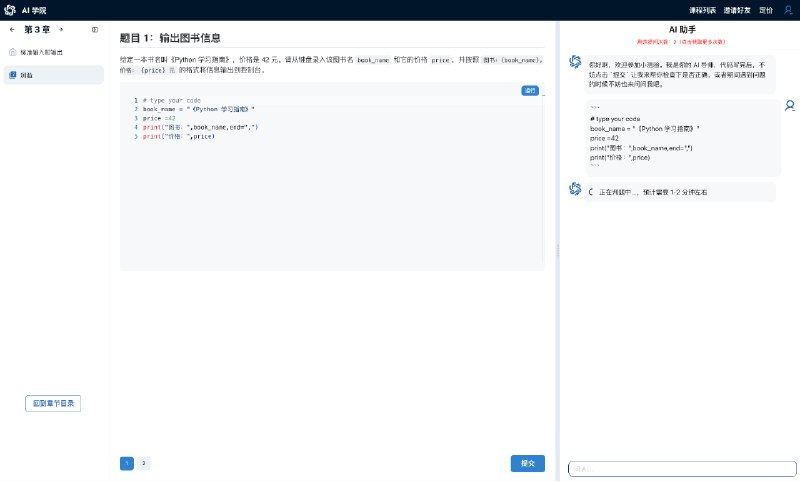This screenshot has height=482, width=800.
Task: Click 'price =42' in the chat message
Action: (604, 138)
